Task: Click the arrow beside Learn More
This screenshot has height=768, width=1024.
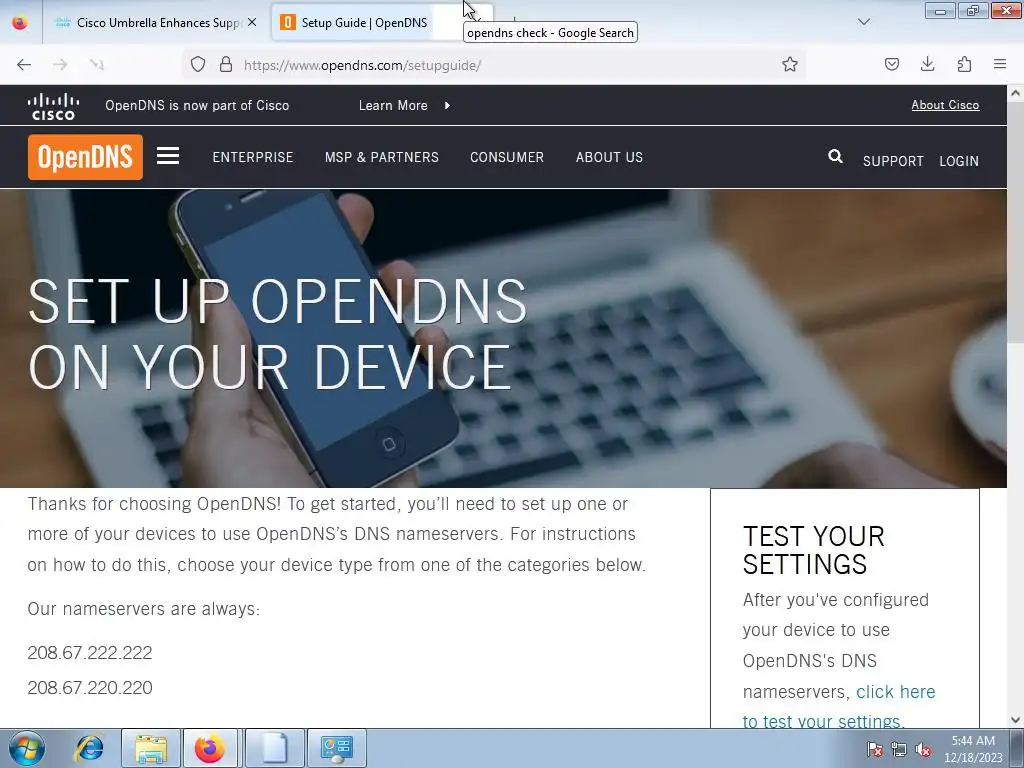Action: coord(447,105)
